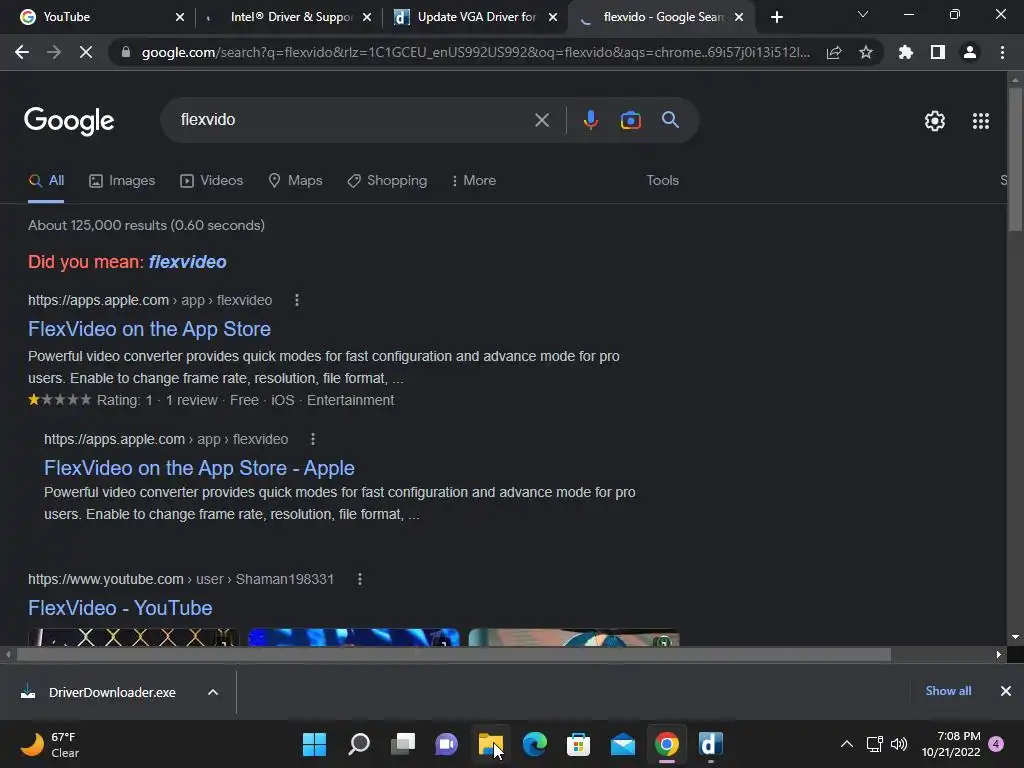Expand the More search filters menu

click(474, 180)
